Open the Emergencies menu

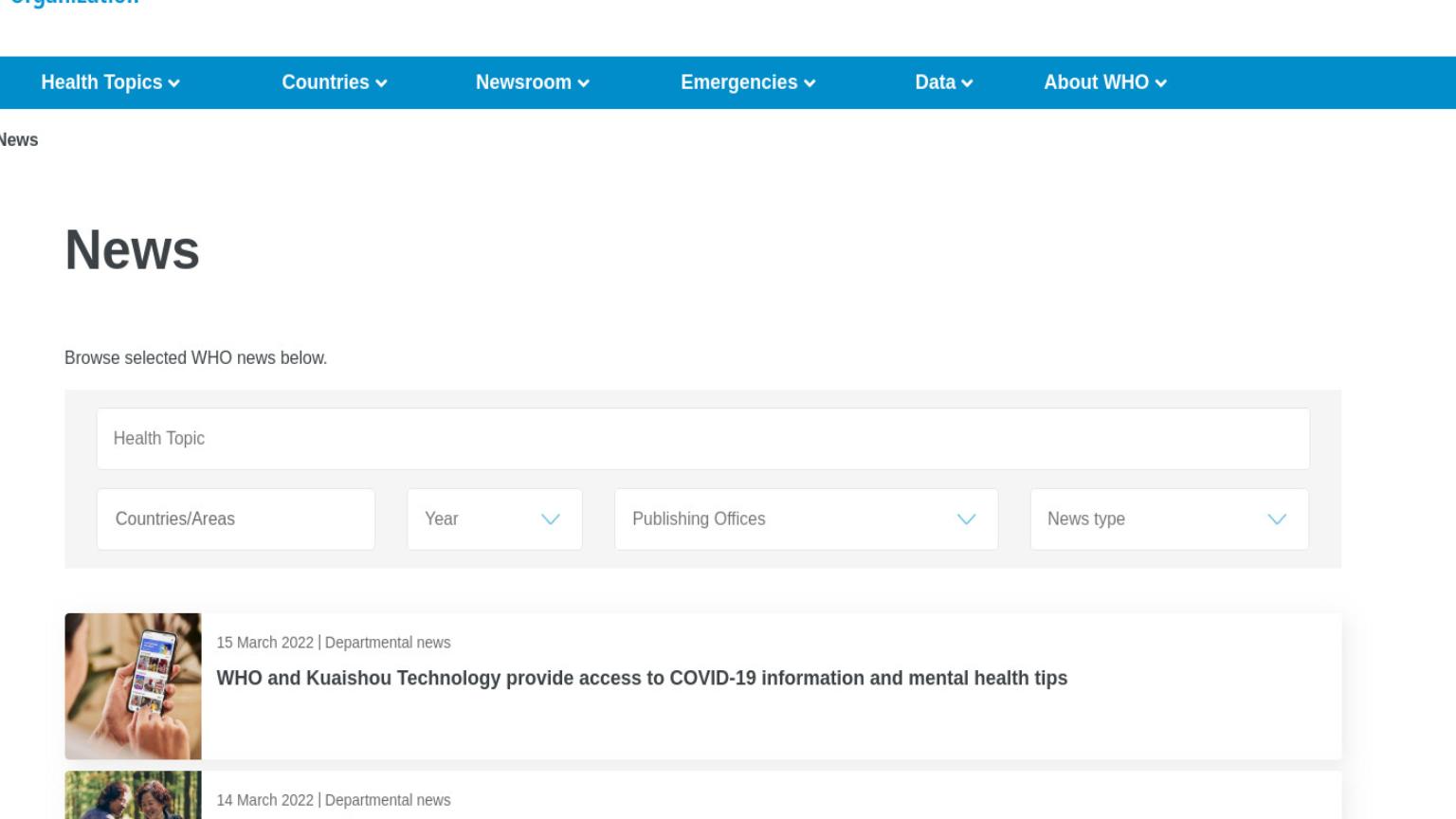(x=748, y=82)
